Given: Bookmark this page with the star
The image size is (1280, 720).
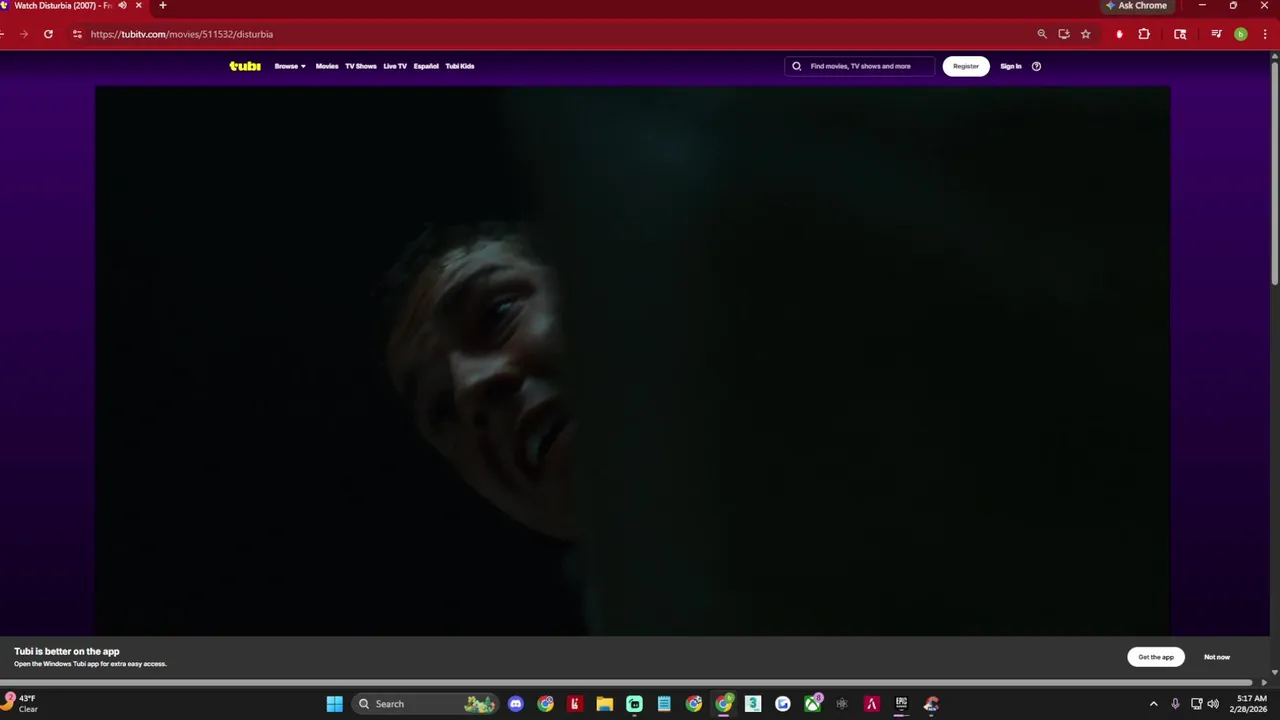Looking at the screenshot, I should (x=1086, y=34).
